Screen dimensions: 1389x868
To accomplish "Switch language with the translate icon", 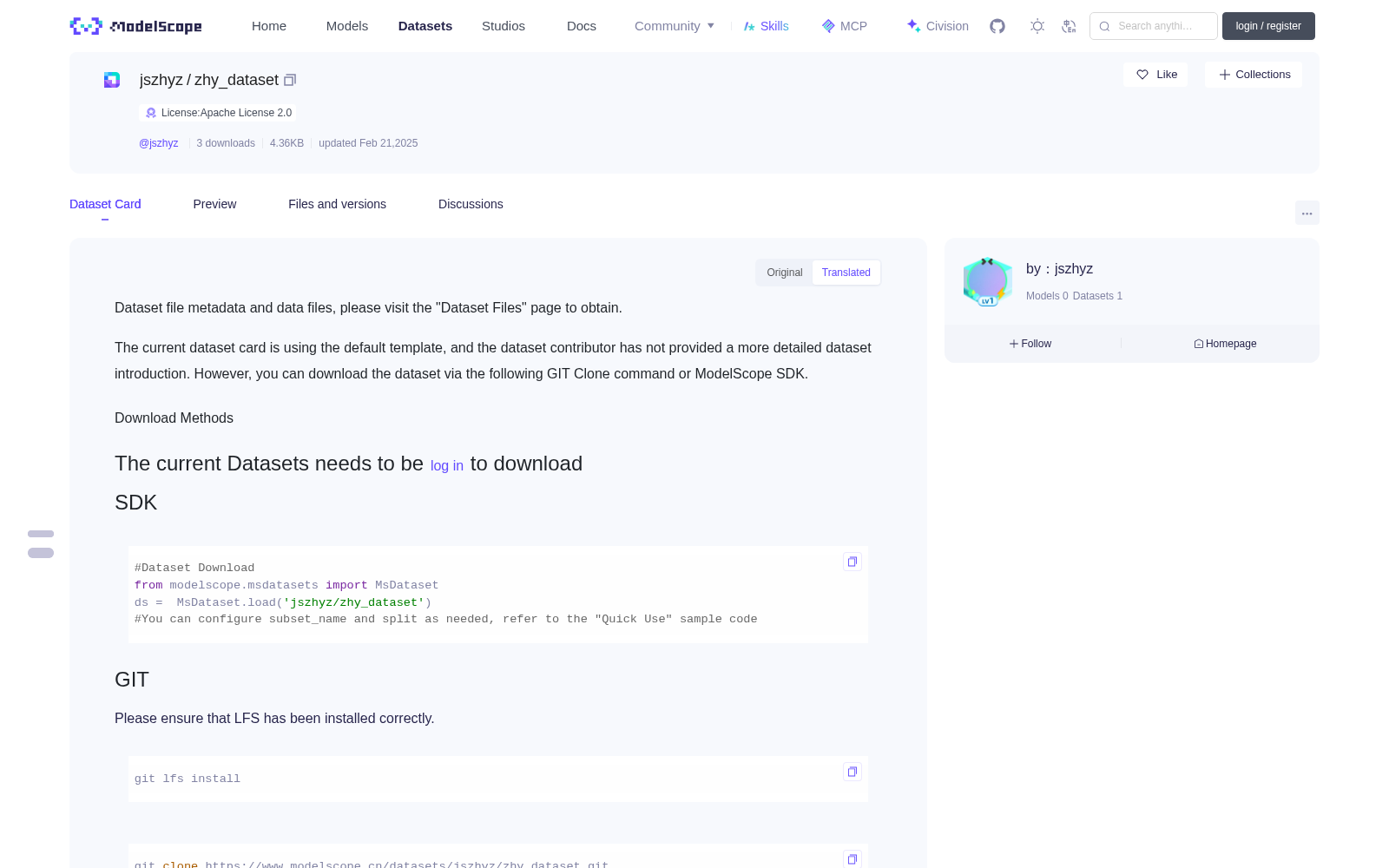I will [x=1069, y=26].
